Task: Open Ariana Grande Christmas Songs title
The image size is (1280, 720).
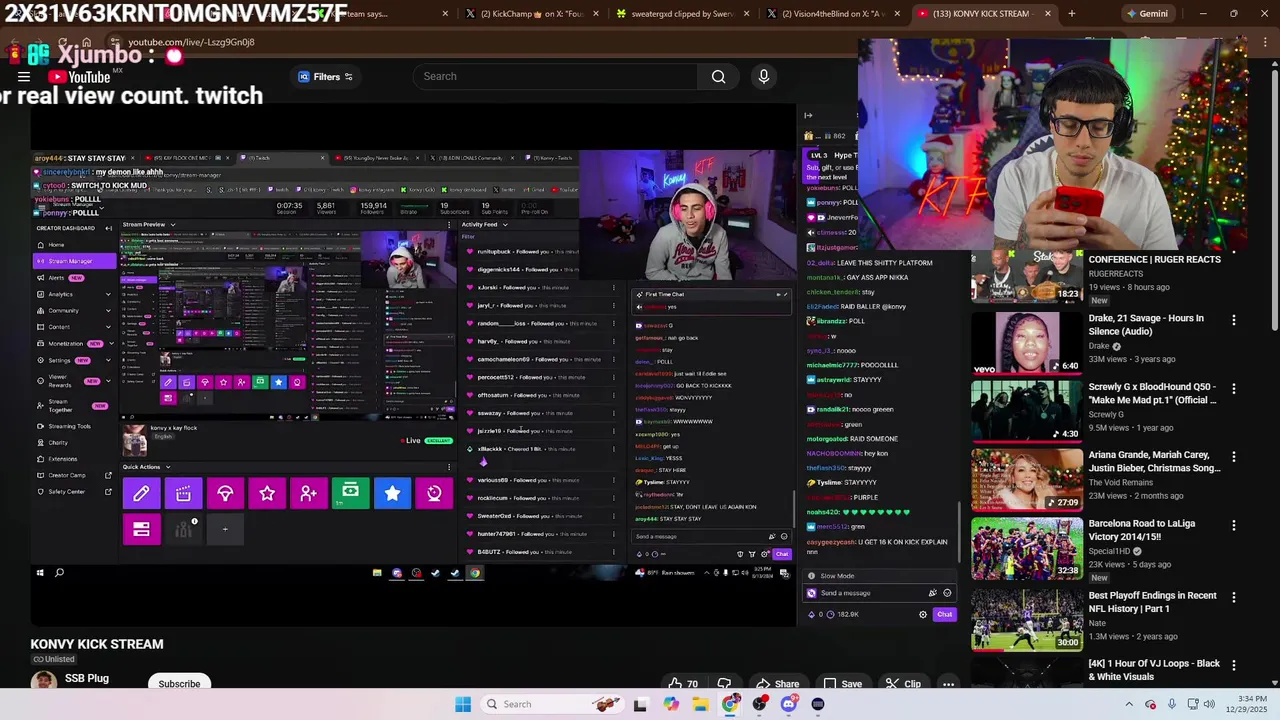Action: coord(1154,461)
